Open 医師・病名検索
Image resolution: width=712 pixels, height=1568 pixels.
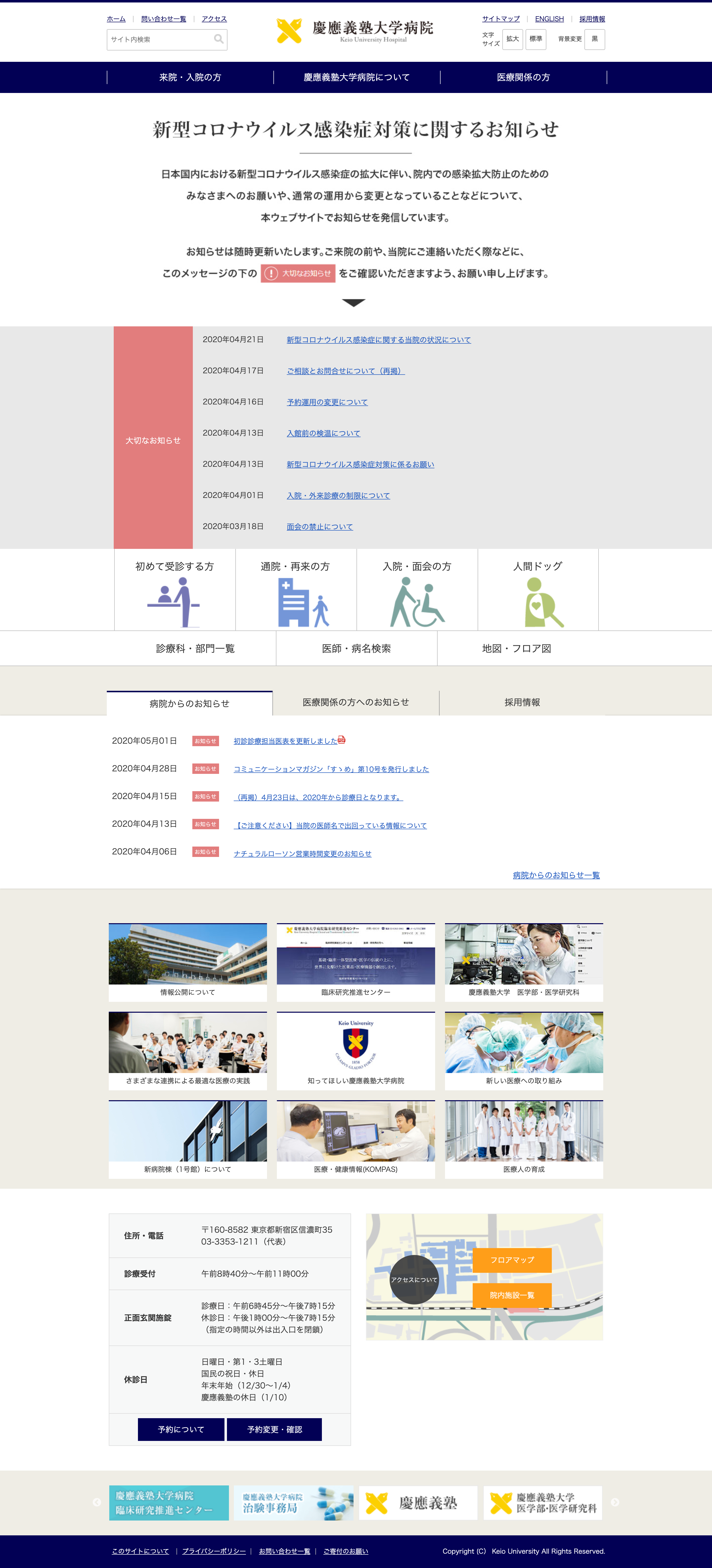tap(356, 648)
